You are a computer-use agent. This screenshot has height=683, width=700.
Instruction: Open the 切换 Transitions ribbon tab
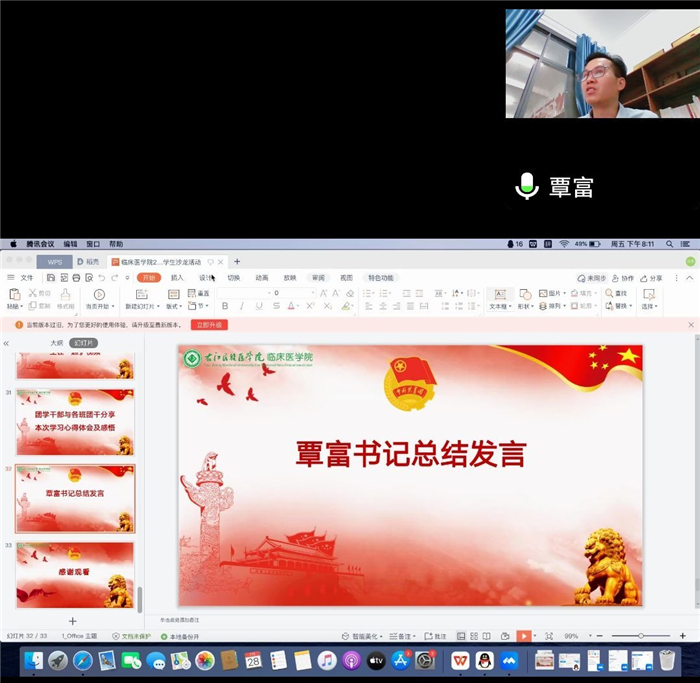(x=233, y=278)
